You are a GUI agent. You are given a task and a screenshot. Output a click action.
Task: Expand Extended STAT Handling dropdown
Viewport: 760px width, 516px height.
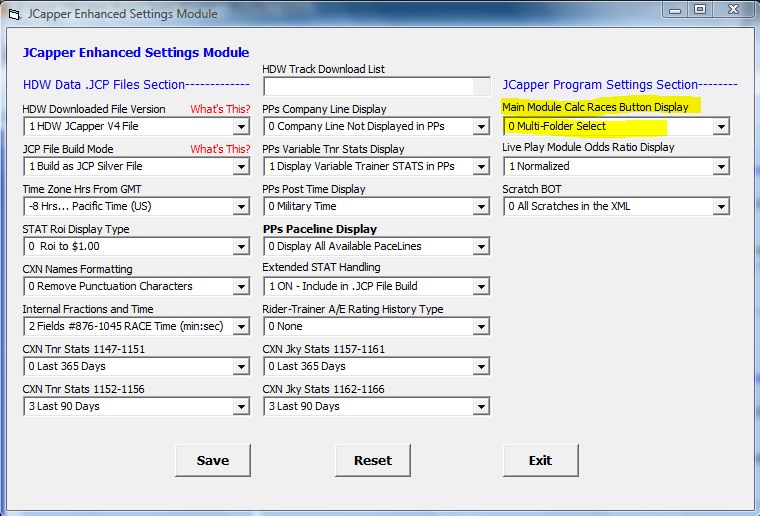pos(481,287)
